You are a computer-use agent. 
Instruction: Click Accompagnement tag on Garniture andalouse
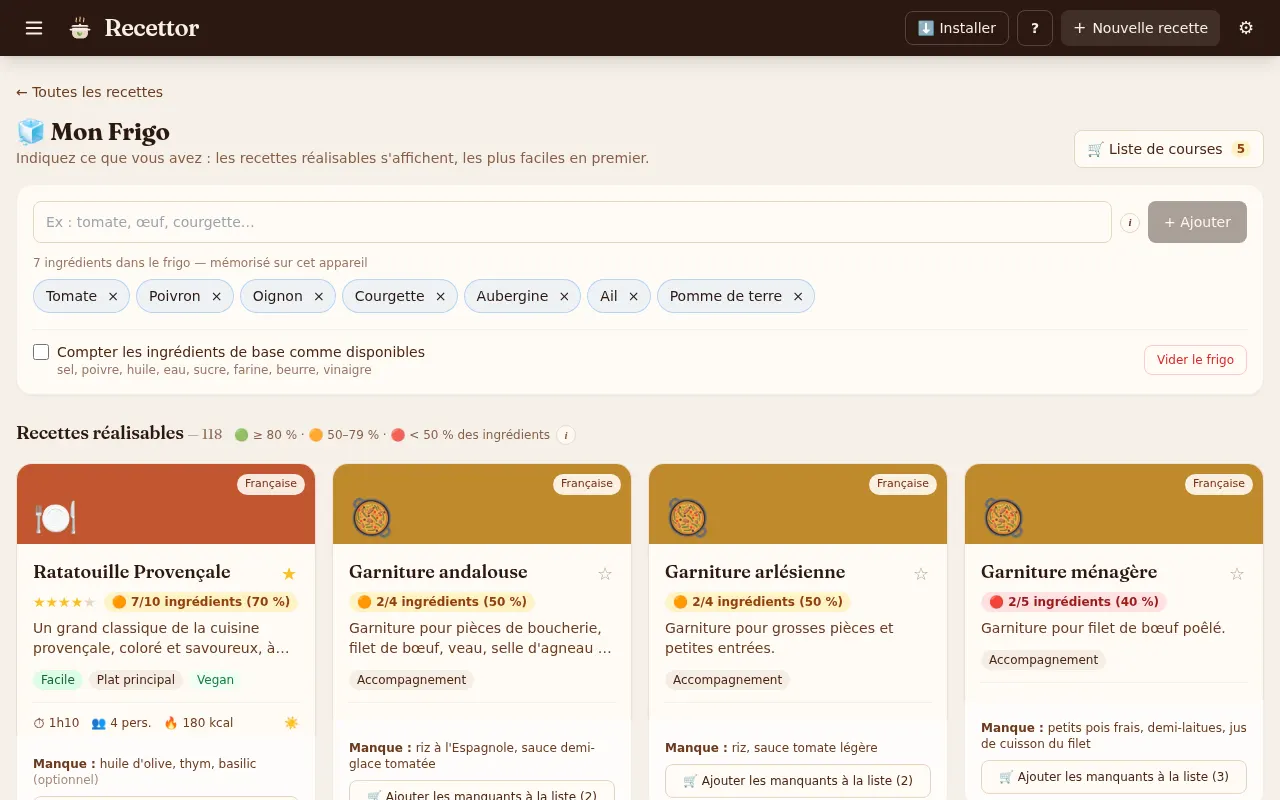(x=411, y=680)
